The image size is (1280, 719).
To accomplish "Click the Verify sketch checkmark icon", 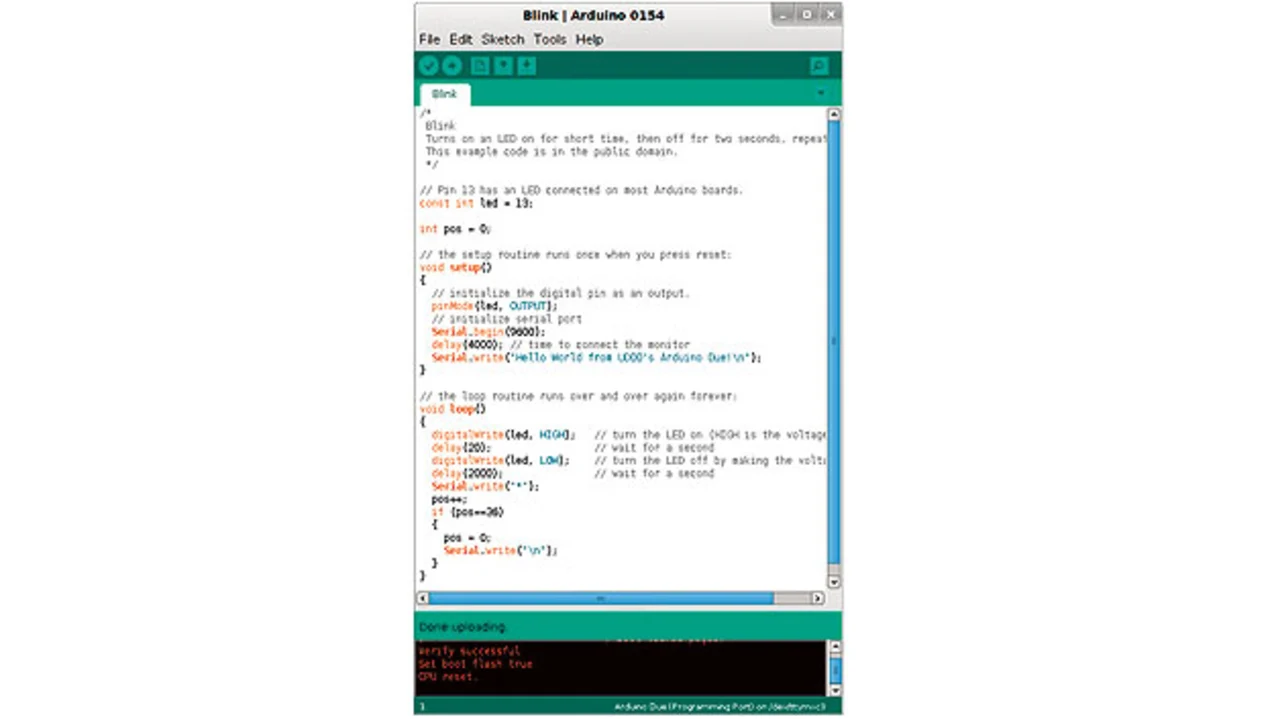I will [428, 66].
